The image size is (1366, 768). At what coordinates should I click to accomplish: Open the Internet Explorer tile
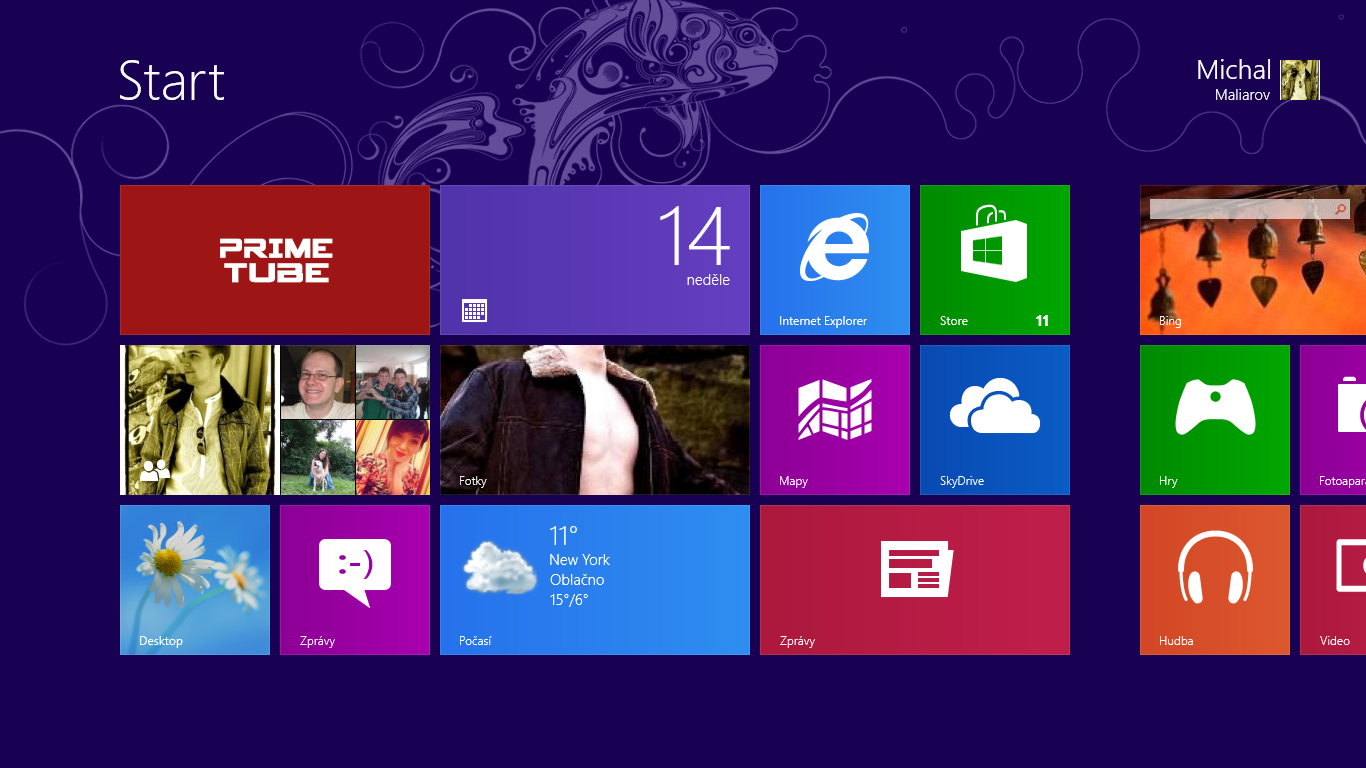tap(834, 259)
